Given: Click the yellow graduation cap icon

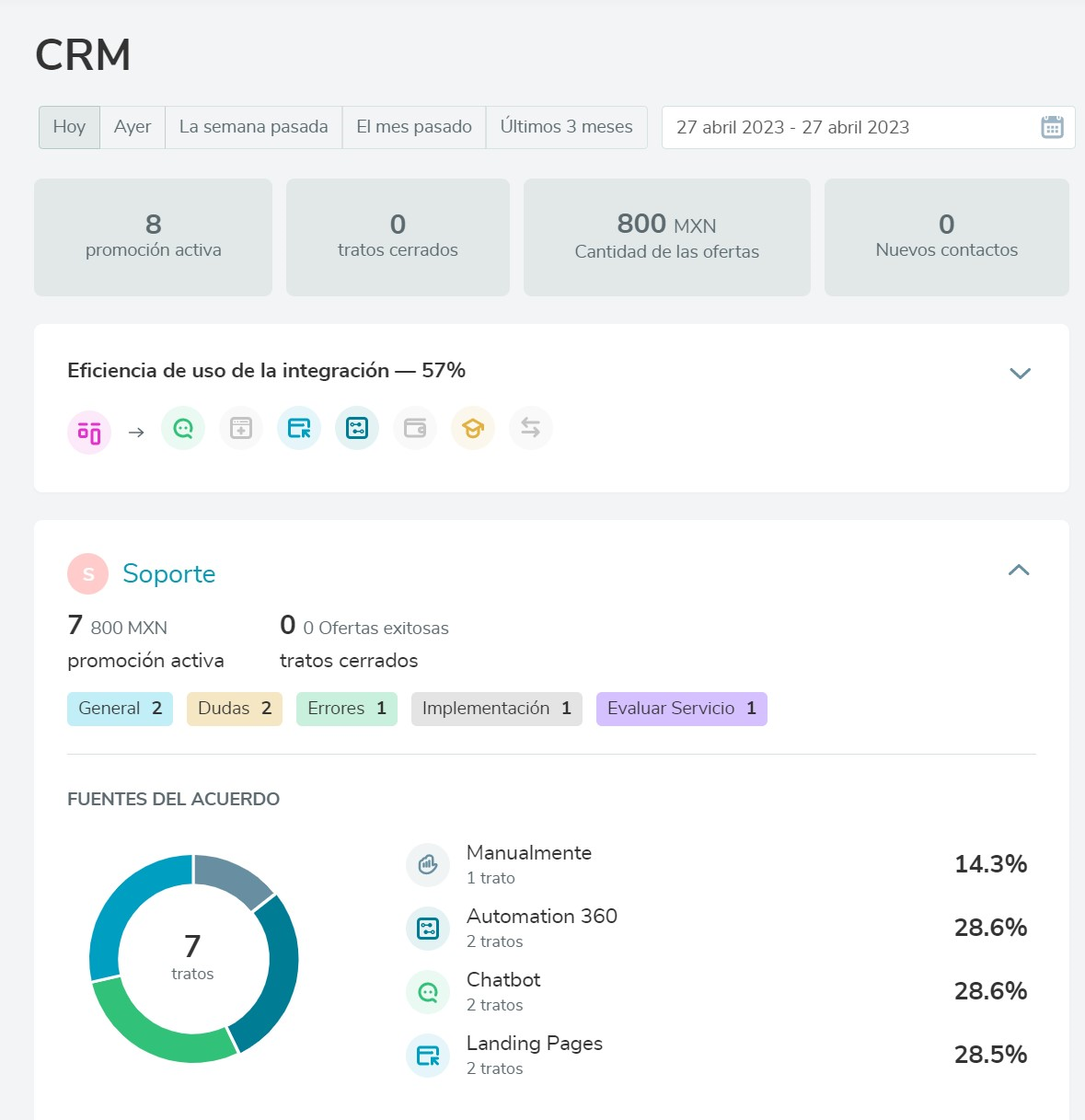Looking at the screenshot, I should click(x=473, y=429).
